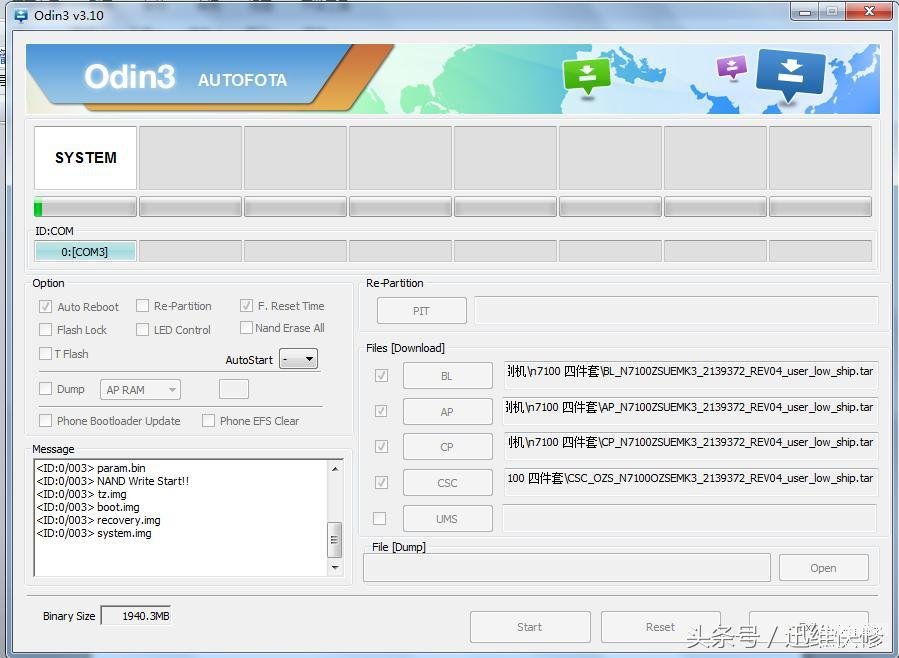This screenshot has height=658, width=899.
Task: Check Phone Bootloader Update
Action: pos(45,421)
